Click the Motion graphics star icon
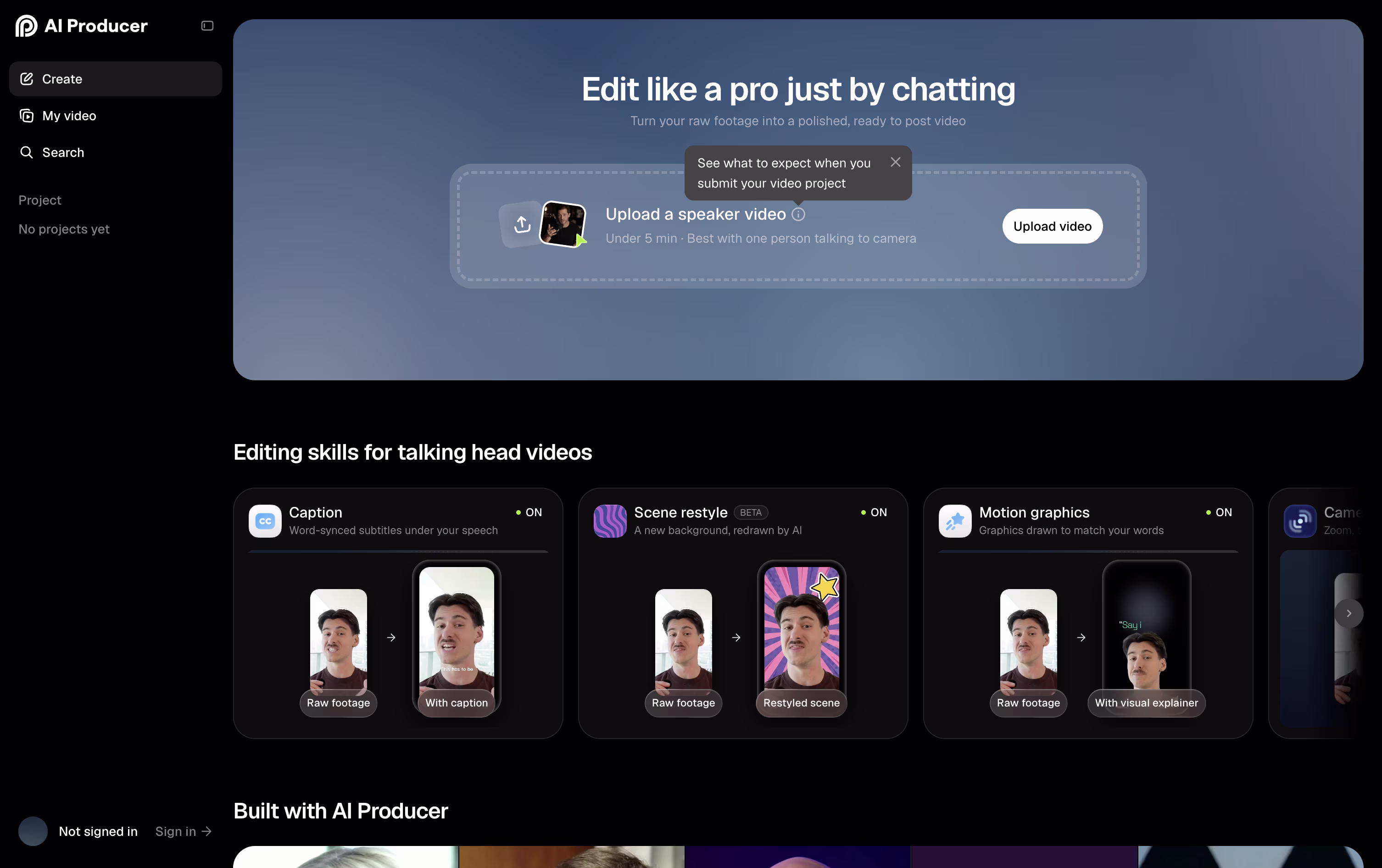The height and width of the screenshot is (868, 1382). [x=955, y=521]
